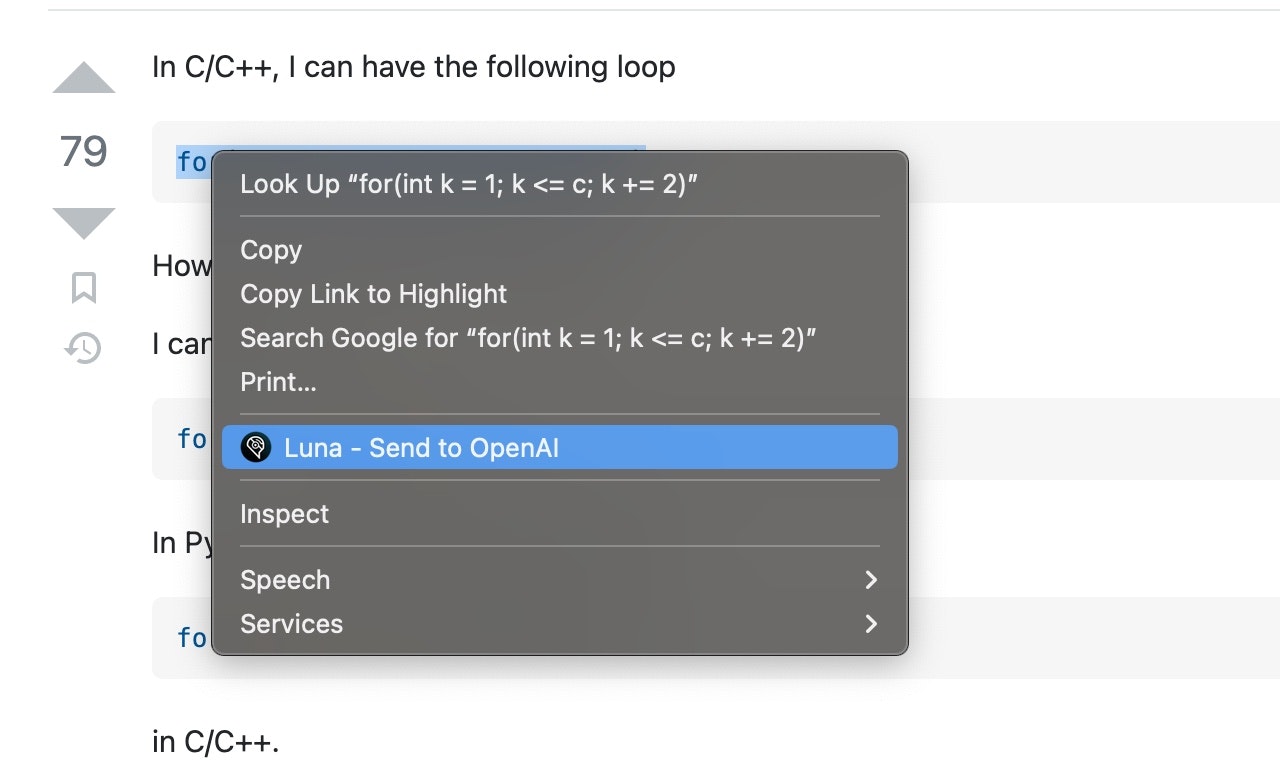The width and height of the screenshot is (1280, 760).
Task: Upvote the question with the up arrow
Action: point(84,78)
